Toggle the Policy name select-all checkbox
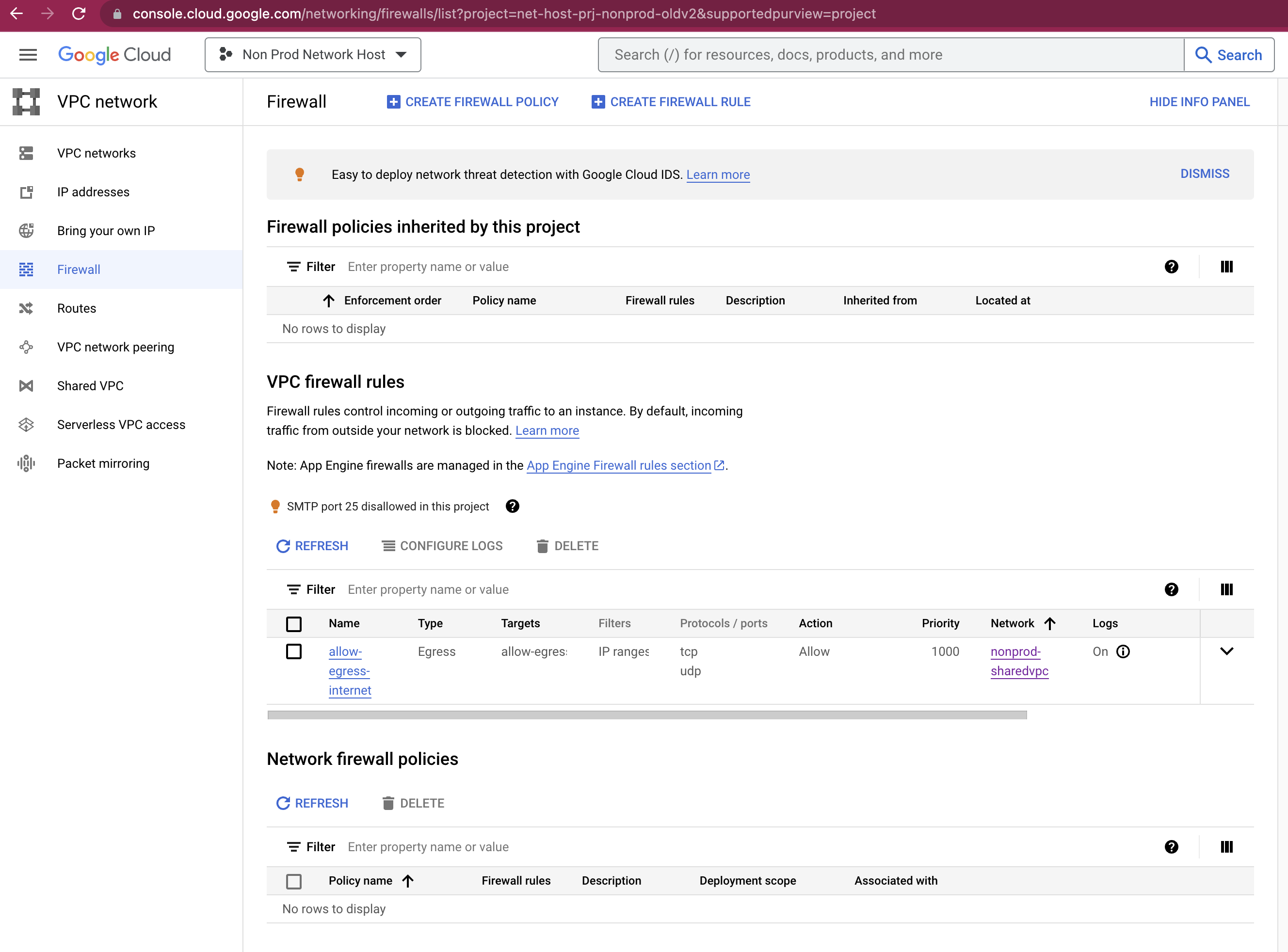The width and height of the screenshot is (1288, 952). coord(294,881)
